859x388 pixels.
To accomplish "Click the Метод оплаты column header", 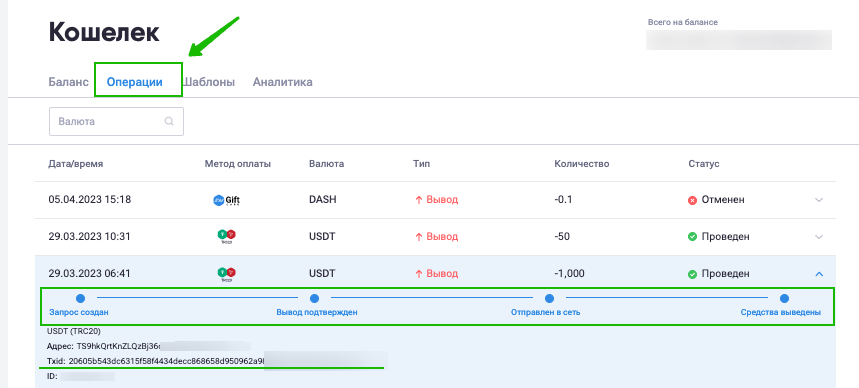I will [238, 164].
